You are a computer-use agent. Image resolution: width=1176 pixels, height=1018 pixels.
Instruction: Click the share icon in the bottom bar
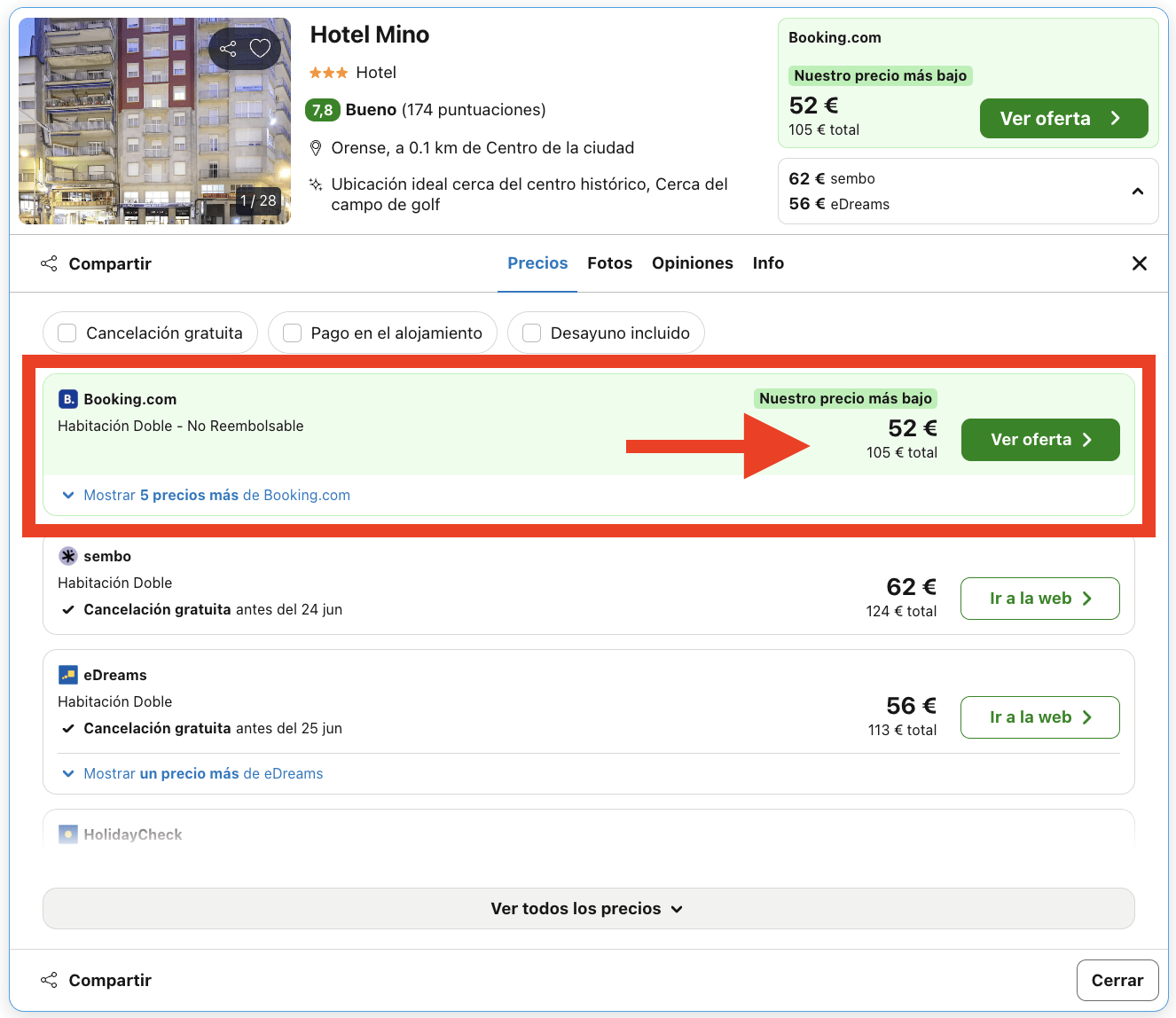[49, 980]
